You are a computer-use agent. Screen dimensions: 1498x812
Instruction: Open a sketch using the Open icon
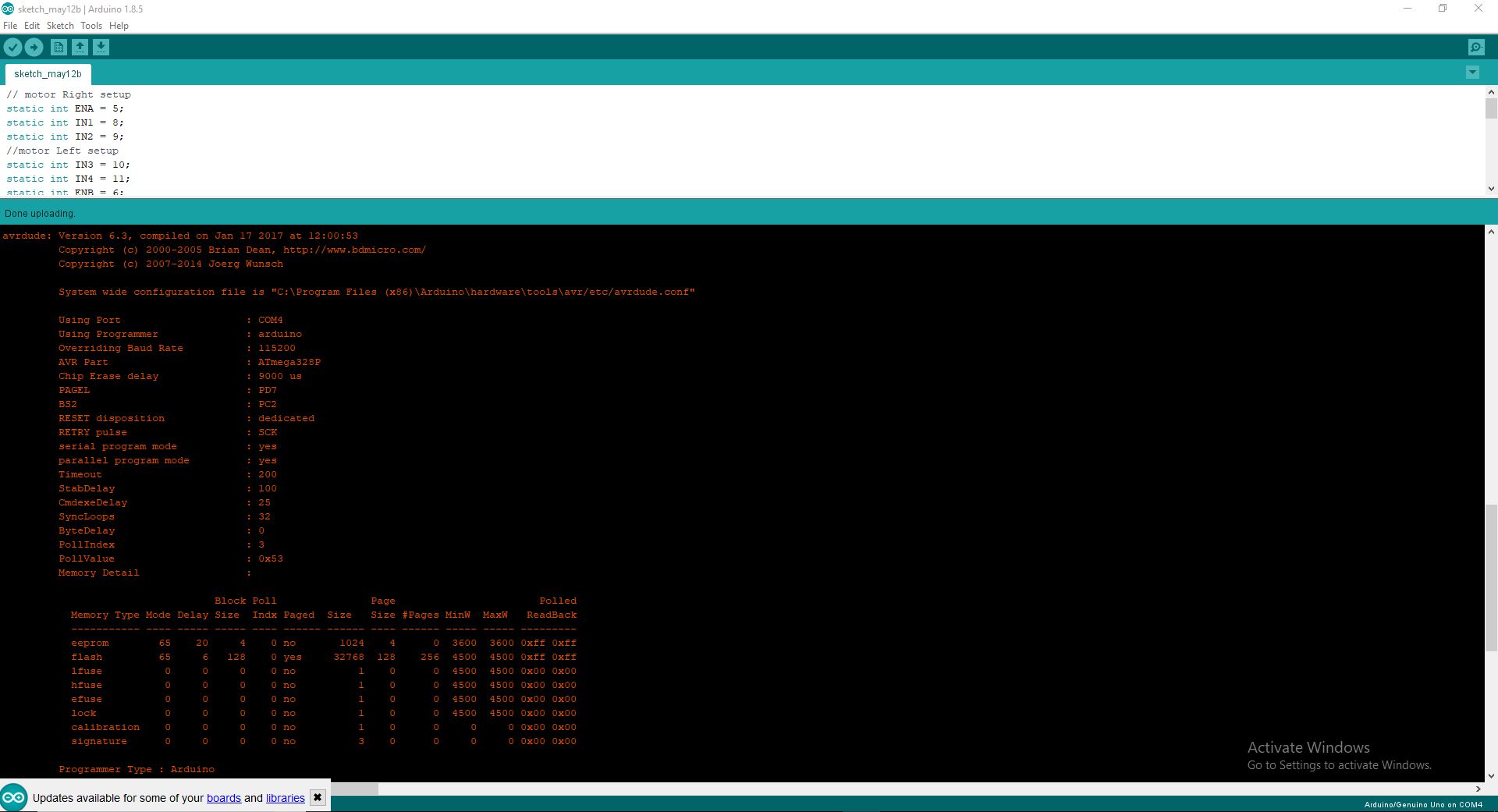coord(80,47)
